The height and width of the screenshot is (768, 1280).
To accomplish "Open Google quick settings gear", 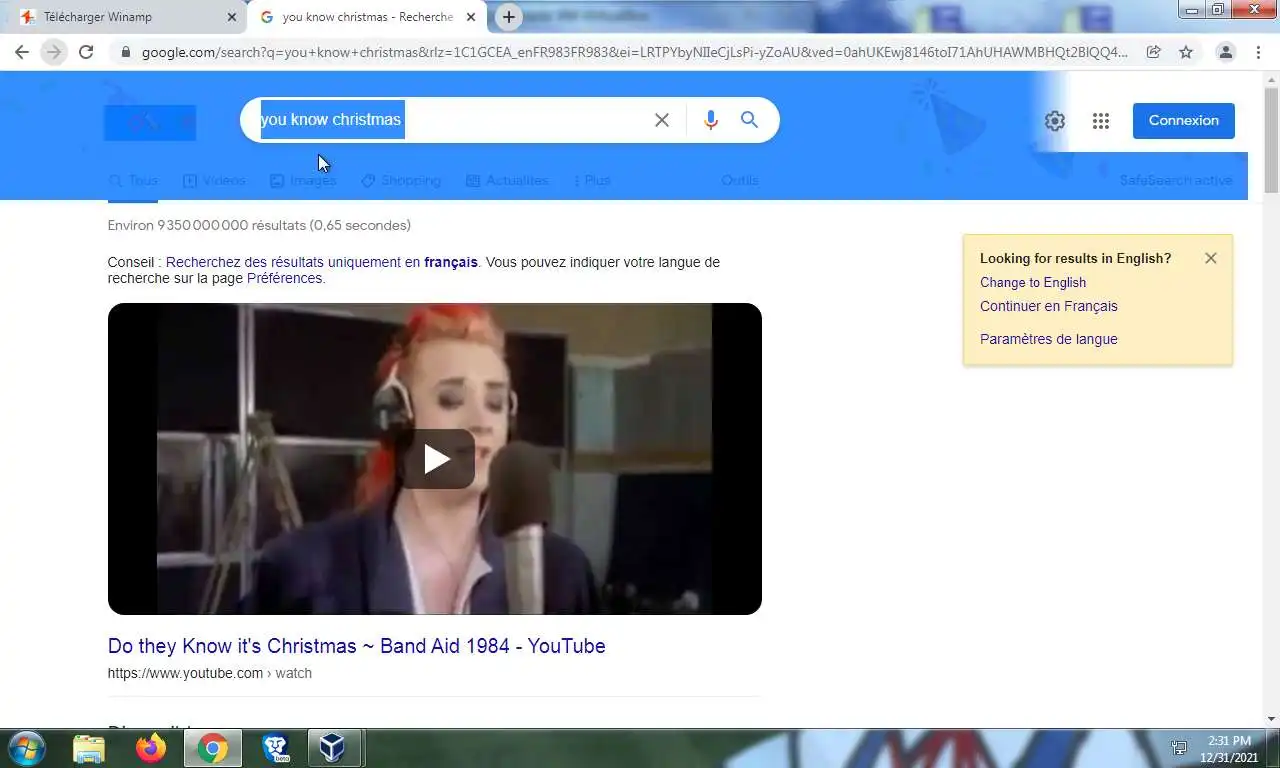I will click(1055, 121).
